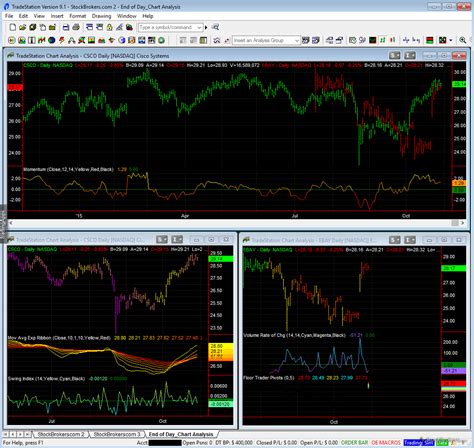Click the first workspace tab scroll arrow
Viewport: 474px width, 448px height.
coord(6,434)
